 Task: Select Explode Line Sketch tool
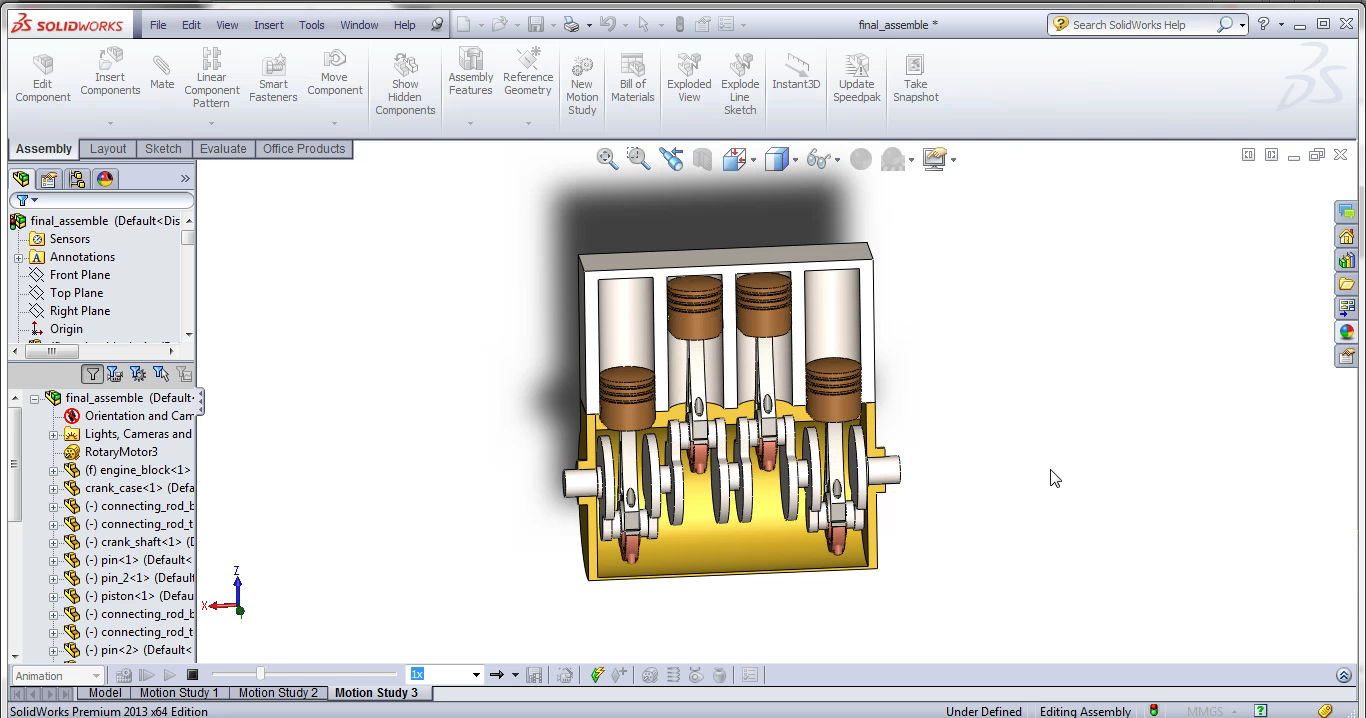click(x=740, y=84)
